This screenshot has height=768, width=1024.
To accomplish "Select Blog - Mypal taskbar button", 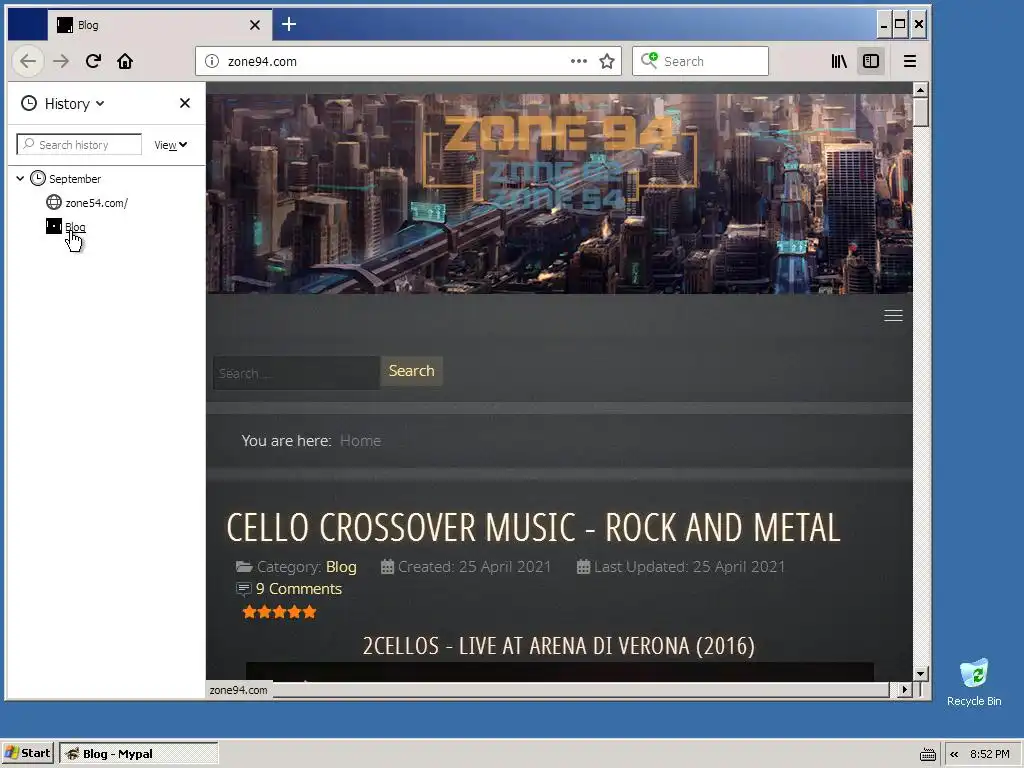I will pos(138,754).
